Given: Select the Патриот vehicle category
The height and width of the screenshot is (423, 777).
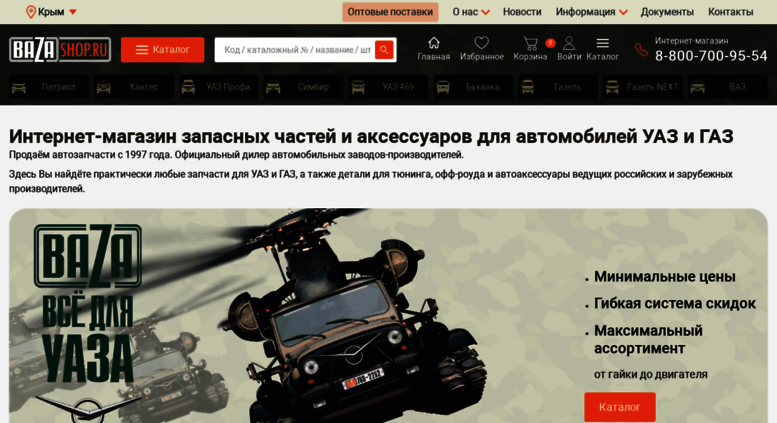Looking at the screenshot, I should 49,87.
